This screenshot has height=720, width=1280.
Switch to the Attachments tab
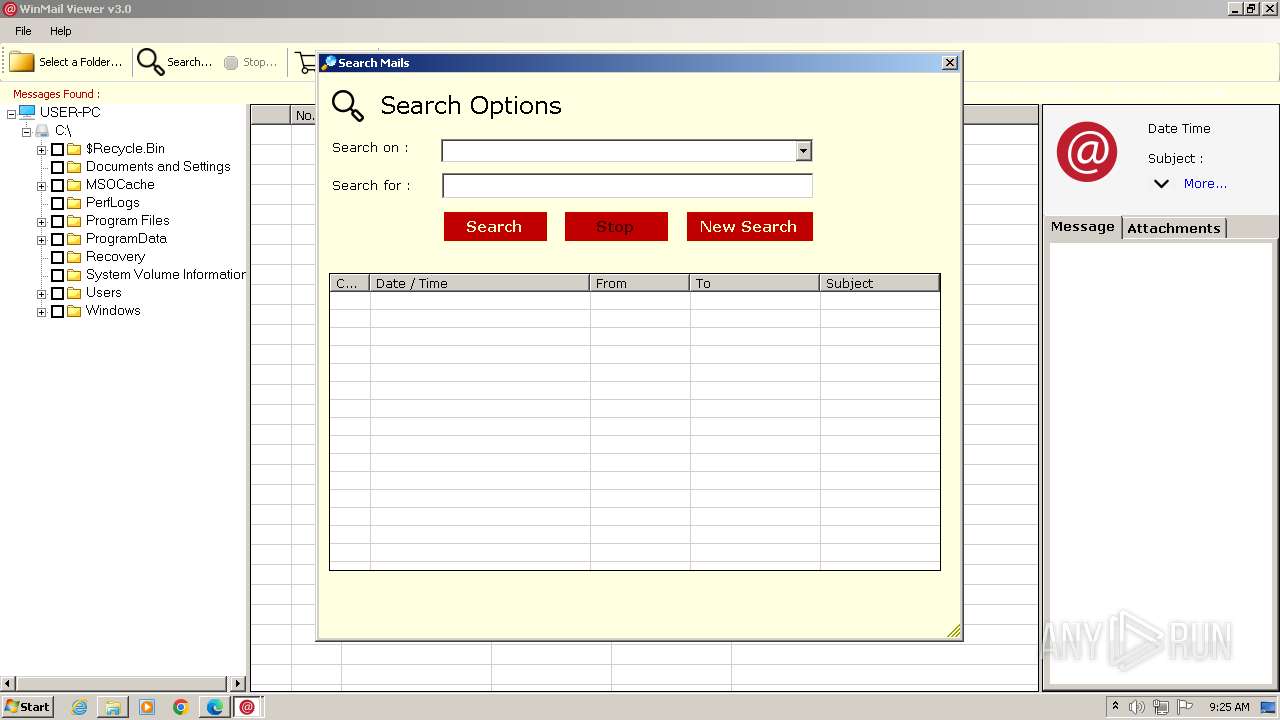coord(1174,228)
